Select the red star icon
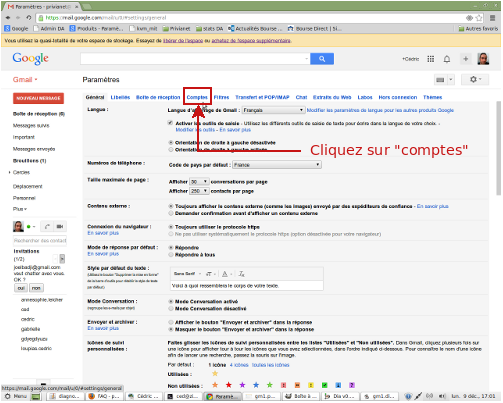The height and width of the screenshot is (403, 503). 229,385
